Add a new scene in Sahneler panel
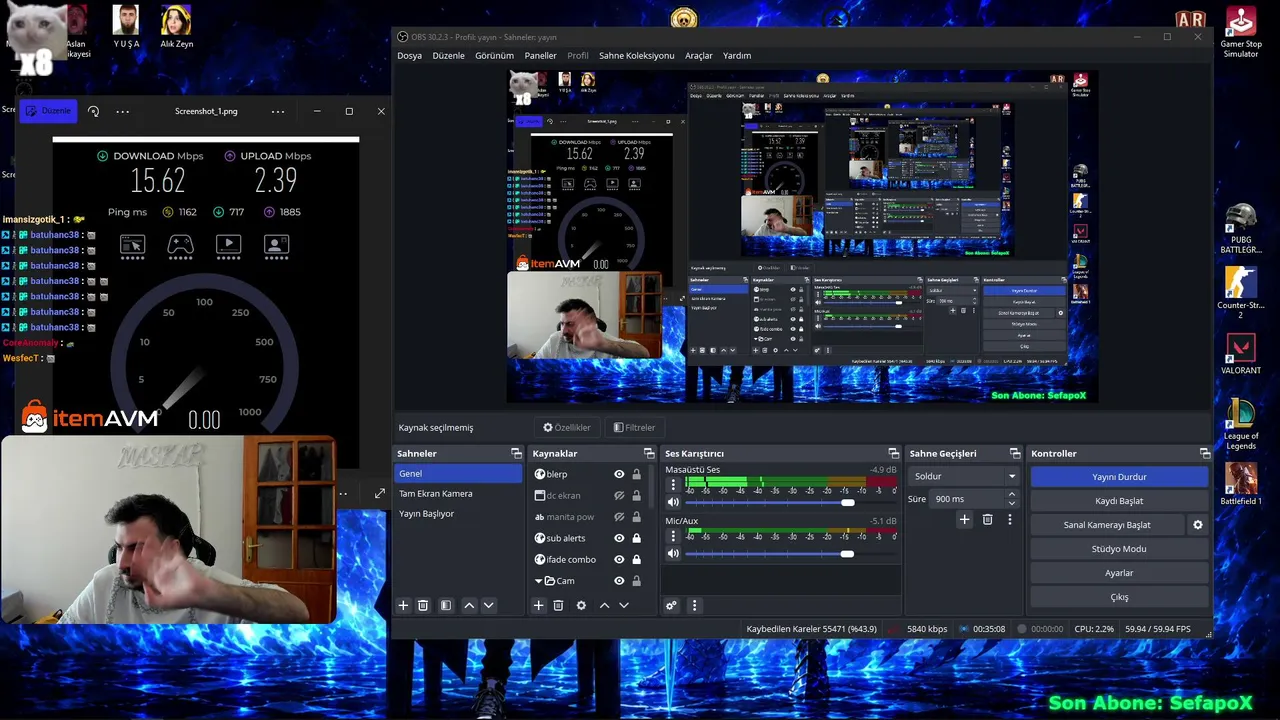This screenshot has width=1280, height=720. coord(403,605)
